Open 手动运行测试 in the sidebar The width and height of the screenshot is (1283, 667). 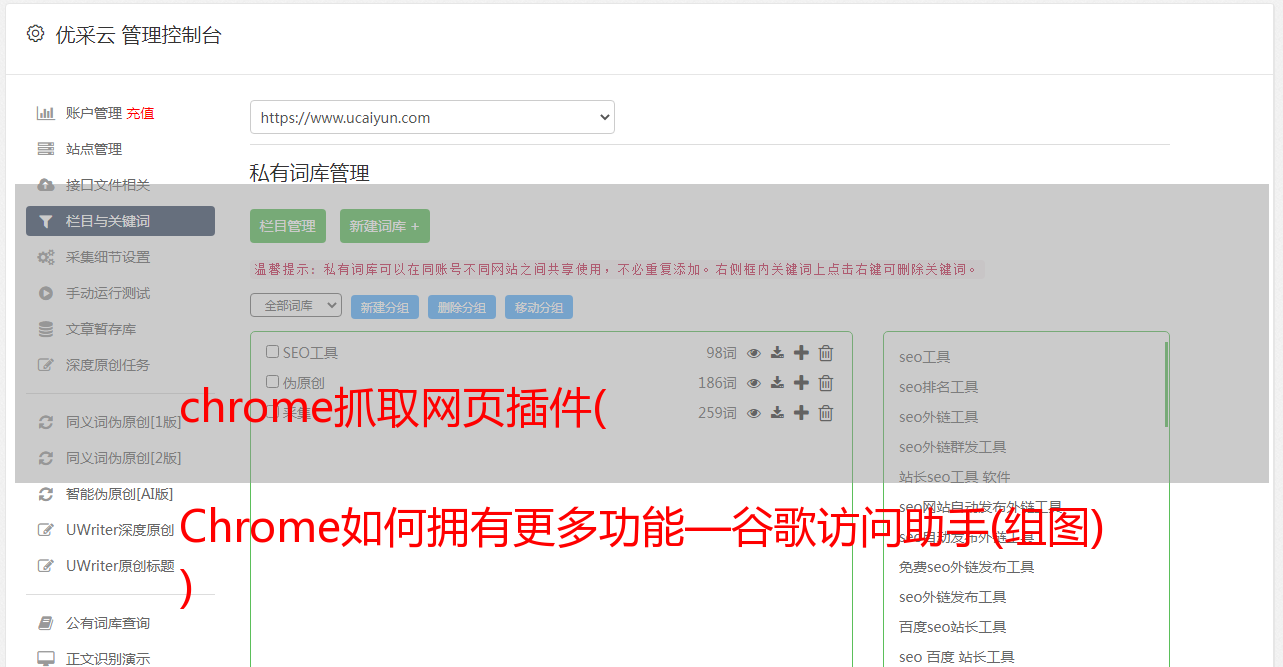pos(108,293)
